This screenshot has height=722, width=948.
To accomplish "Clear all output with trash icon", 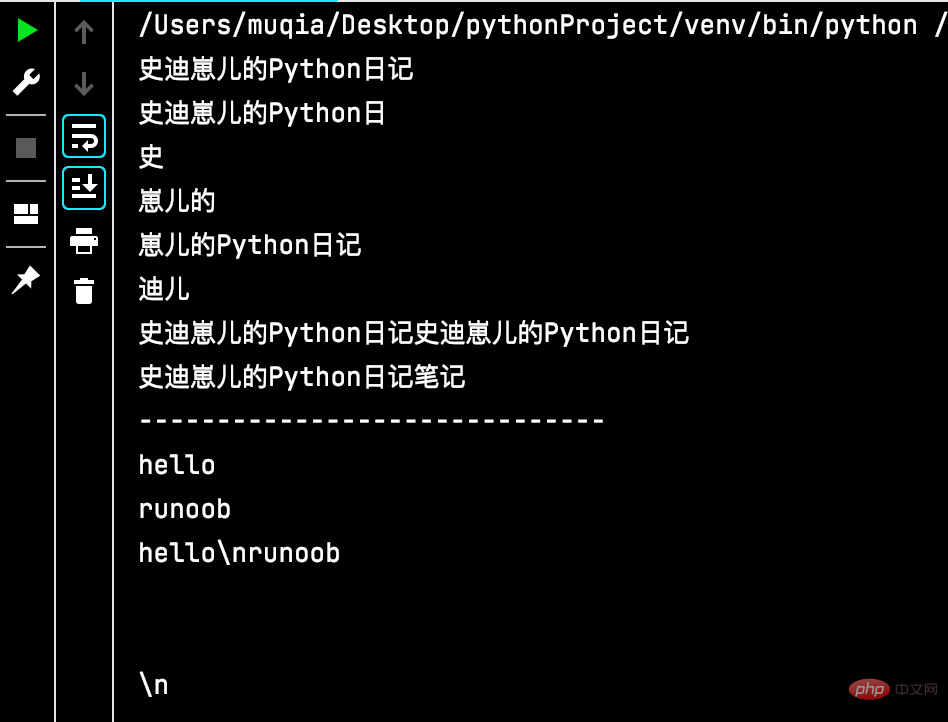I will click(x=84, y=291).
